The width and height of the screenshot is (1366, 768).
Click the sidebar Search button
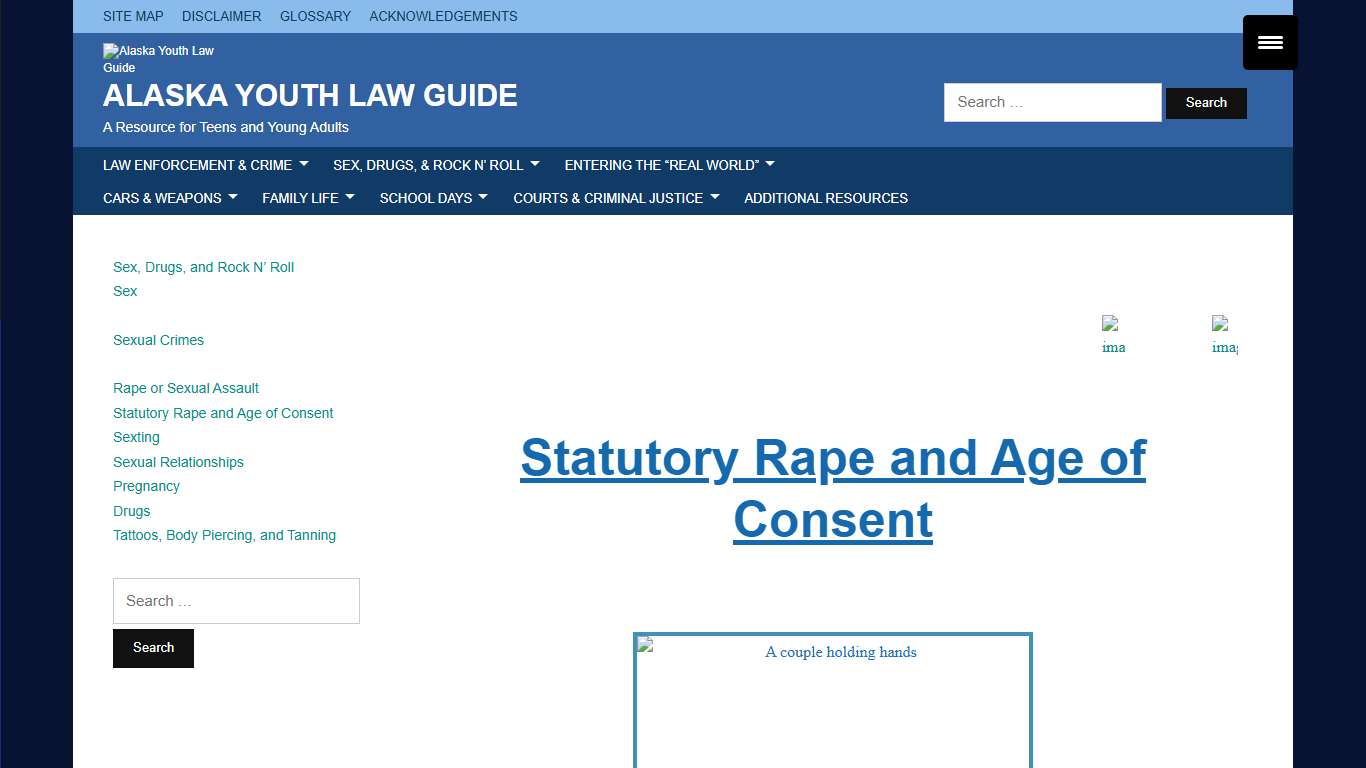(x=153, y=648)
